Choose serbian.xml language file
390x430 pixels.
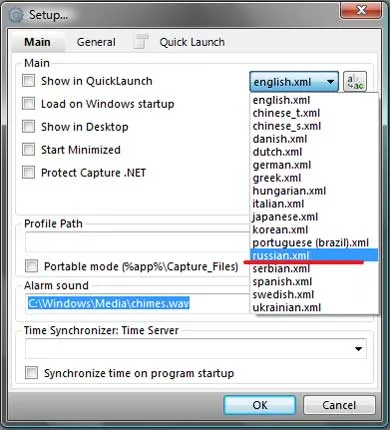pyautogui.click(x=314, y=269)
